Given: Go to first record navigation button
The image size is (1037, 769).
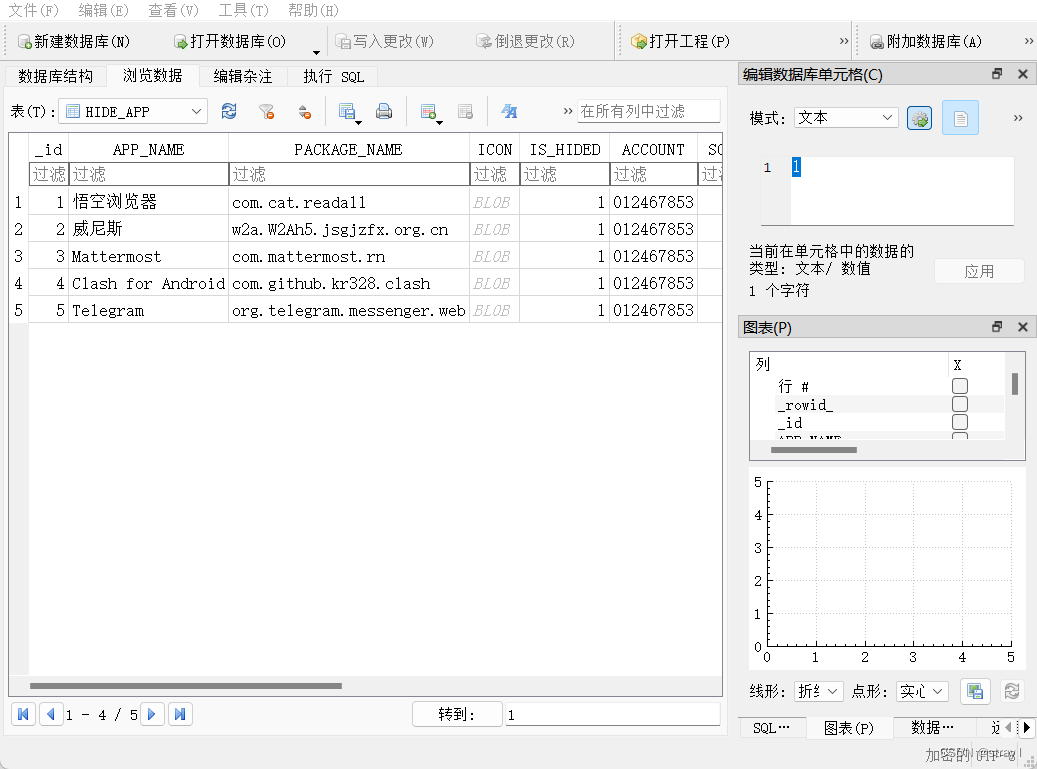Looking at the screenshot, I should [23, 714].
